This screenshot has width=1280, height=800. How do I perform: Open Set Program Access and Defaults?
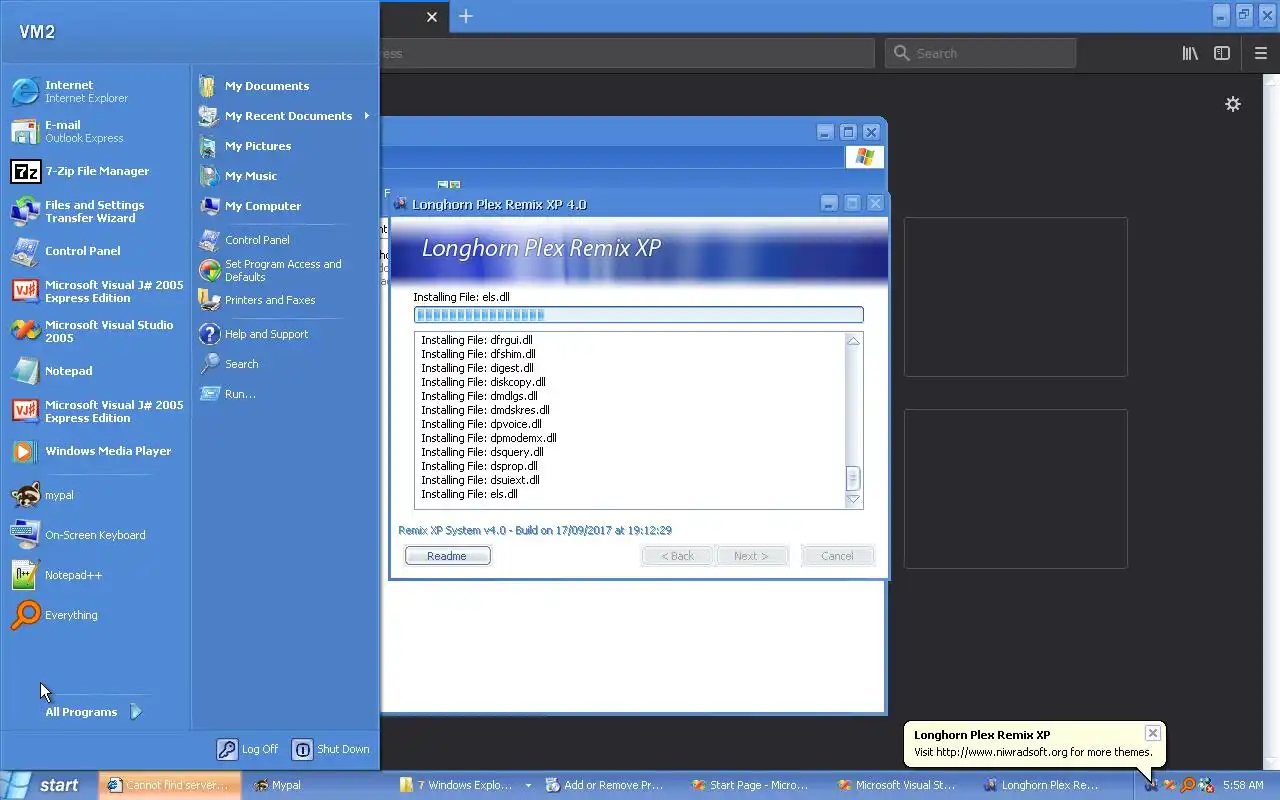[x=284, y=270]
